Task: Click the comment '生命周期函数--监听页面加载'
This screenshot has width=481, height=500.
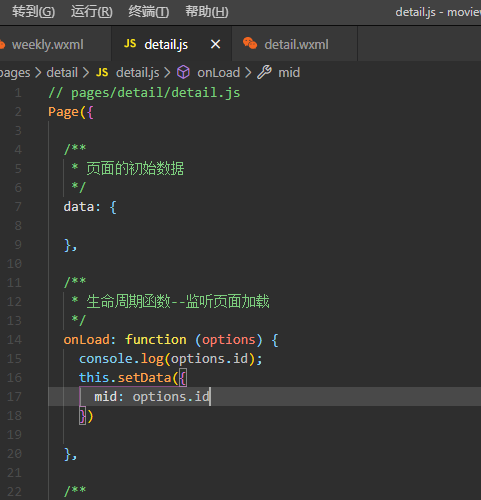Action: (178, 302)
